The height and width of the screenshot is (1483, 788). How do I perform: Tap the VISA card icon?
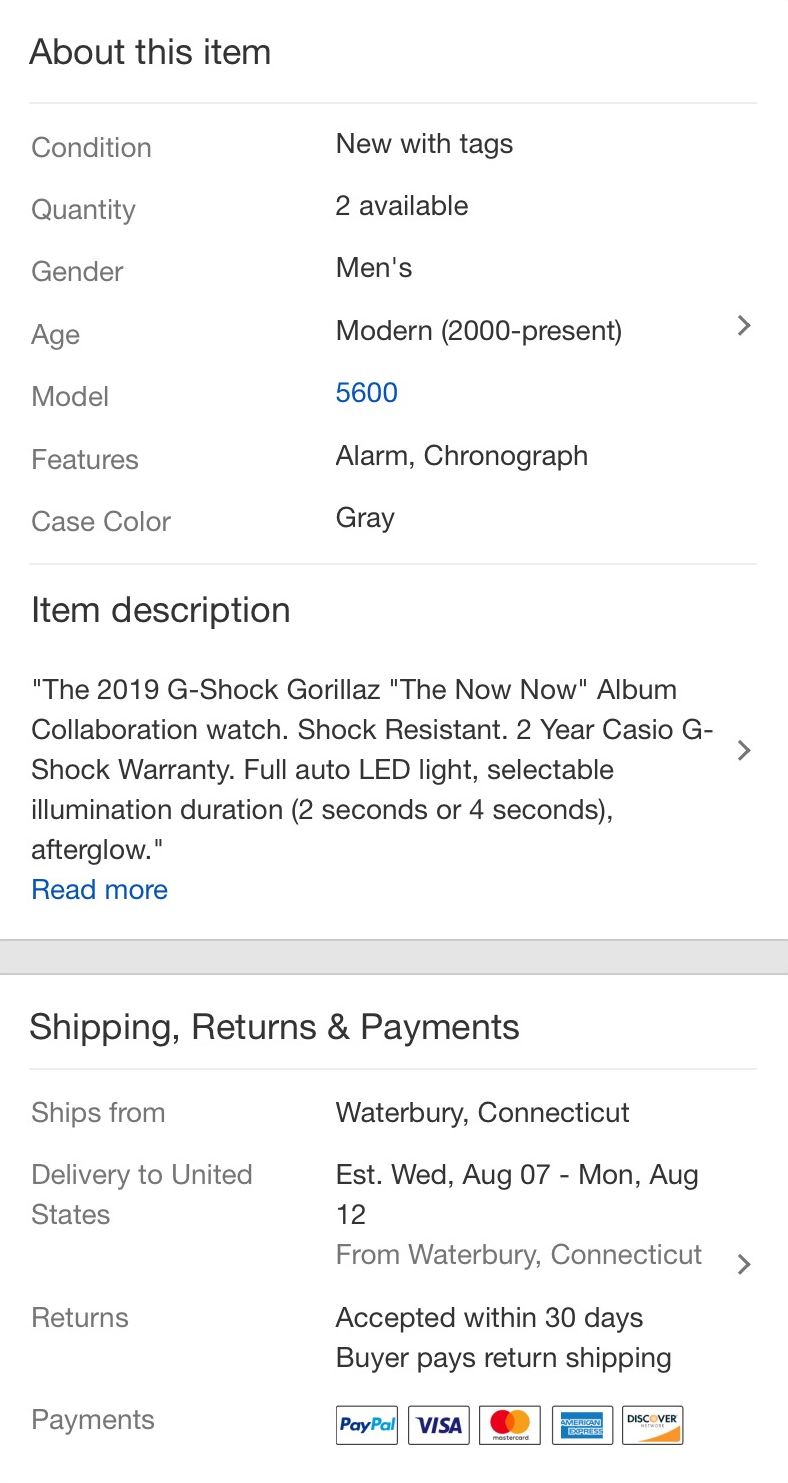438,1425
